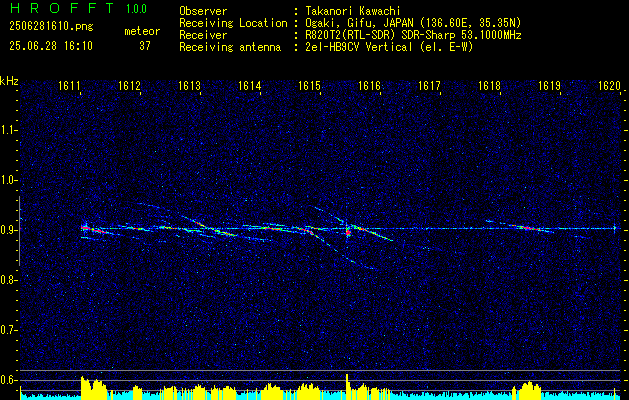The height and width of the screenshot is (400, 629).
Task: Click time marker 1619
Action: click(549, 85)
